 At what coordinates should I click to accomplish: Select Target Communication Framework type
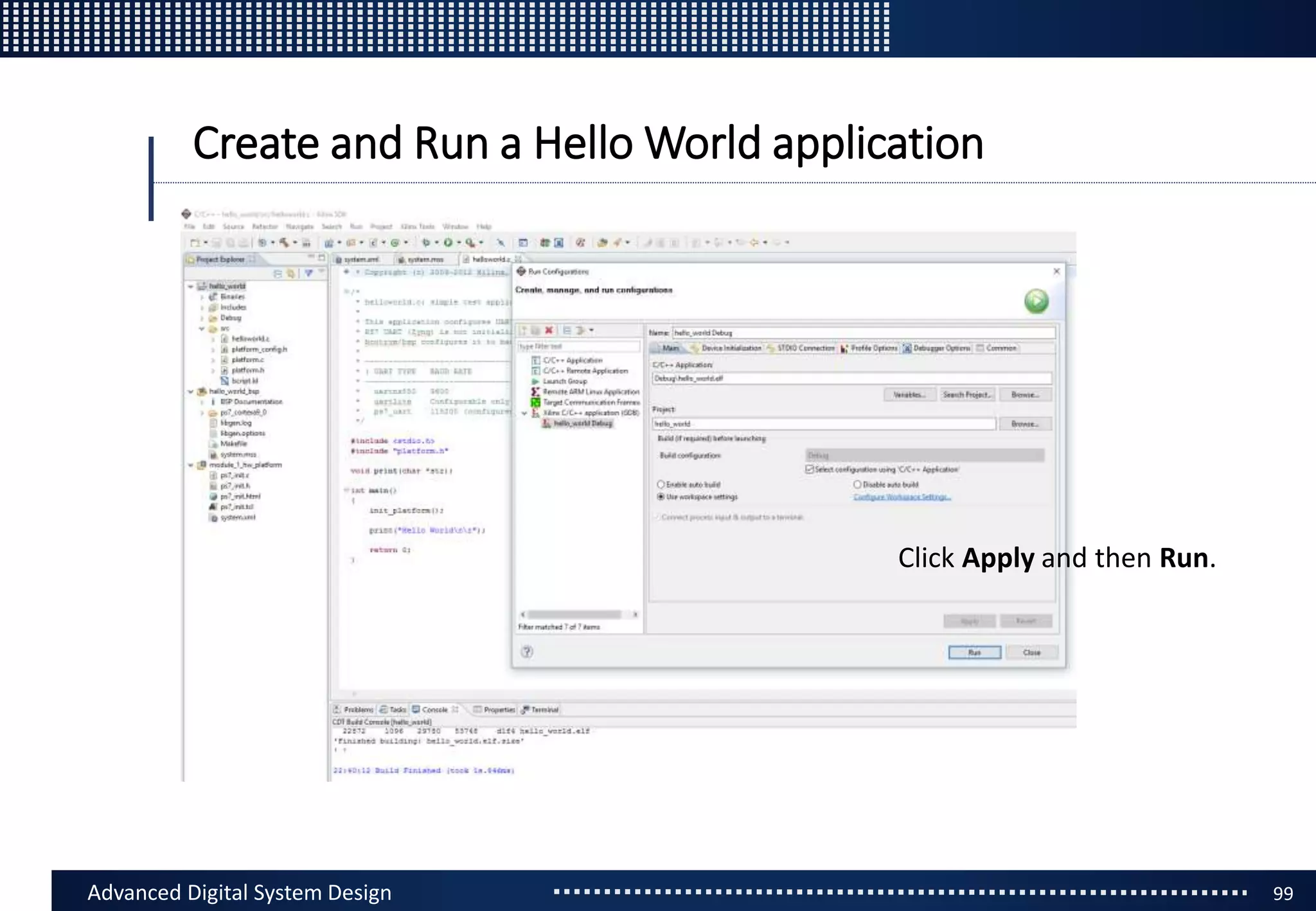[585, 402]
